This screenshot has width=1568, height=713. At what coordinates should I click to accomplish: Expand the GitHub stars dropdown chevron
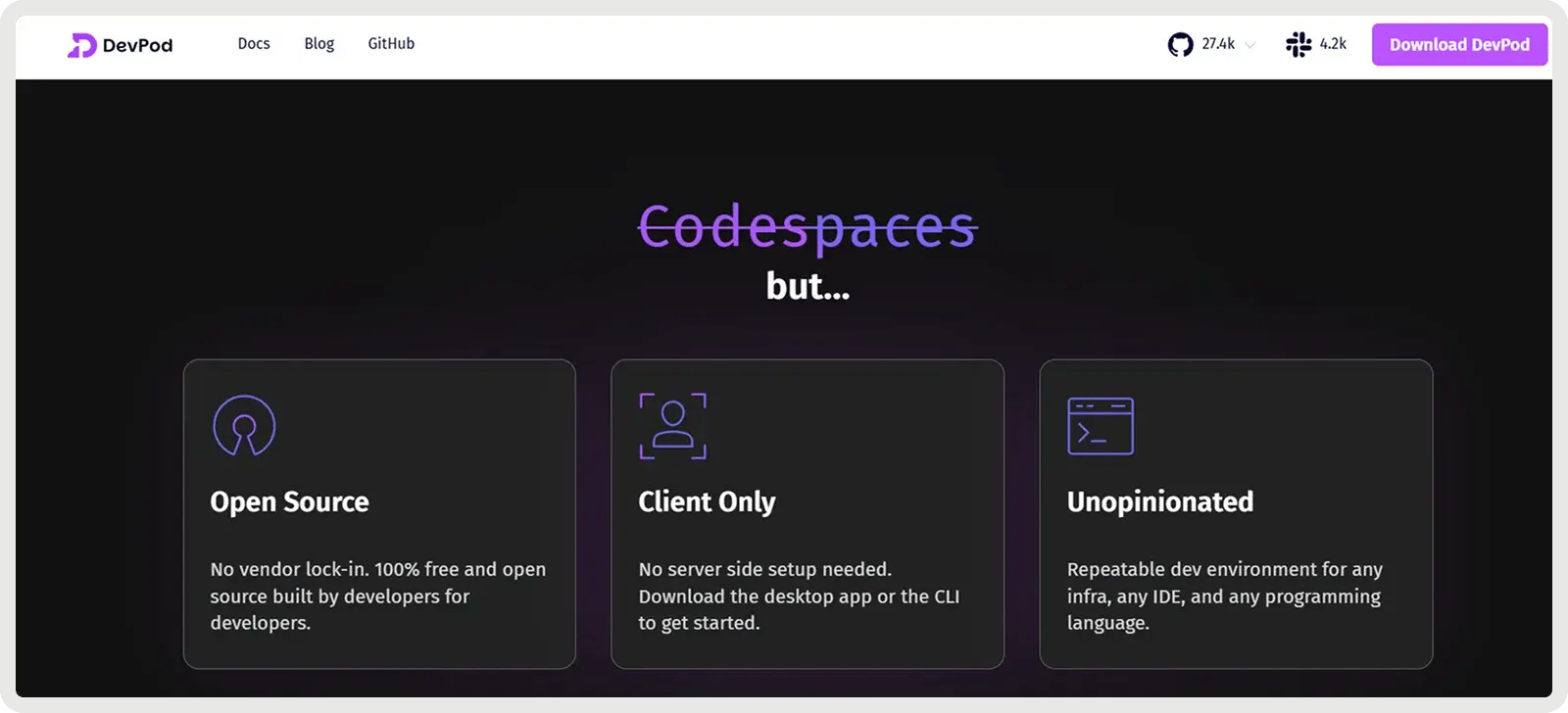[1249, 45]
